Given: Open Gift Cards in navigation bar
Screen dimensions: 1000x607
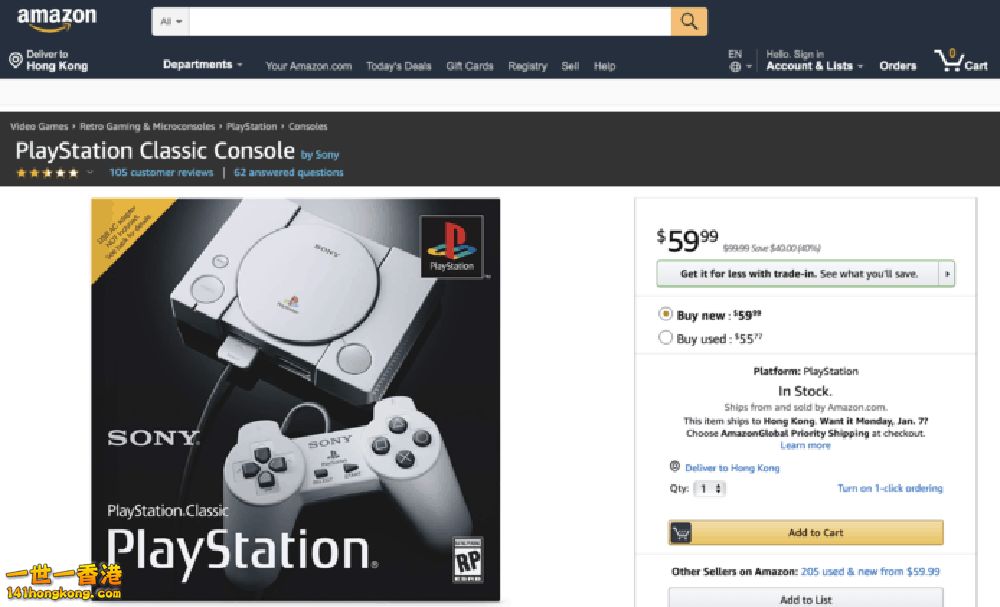Looking at the screenshot, I should [x=470, y=66].
